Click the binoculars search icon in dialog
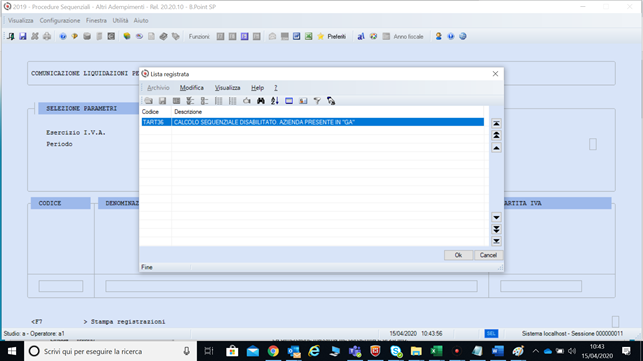Screen dimensions: 643x361 [x=261, y=101]
